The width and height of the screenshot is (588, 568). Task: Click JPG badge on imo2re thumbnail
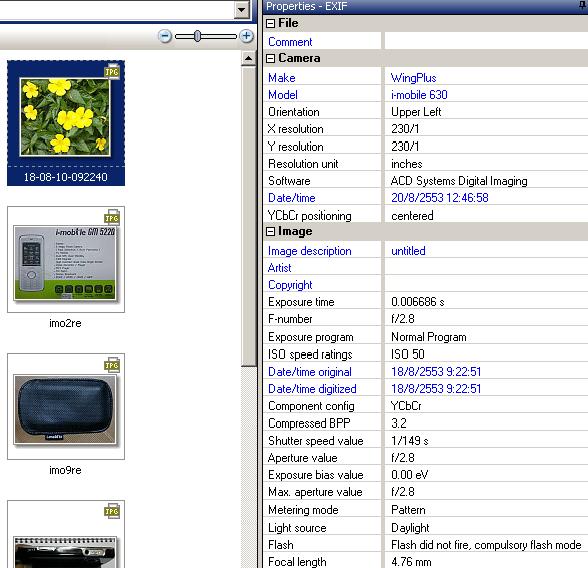click(x=112, y=217)
